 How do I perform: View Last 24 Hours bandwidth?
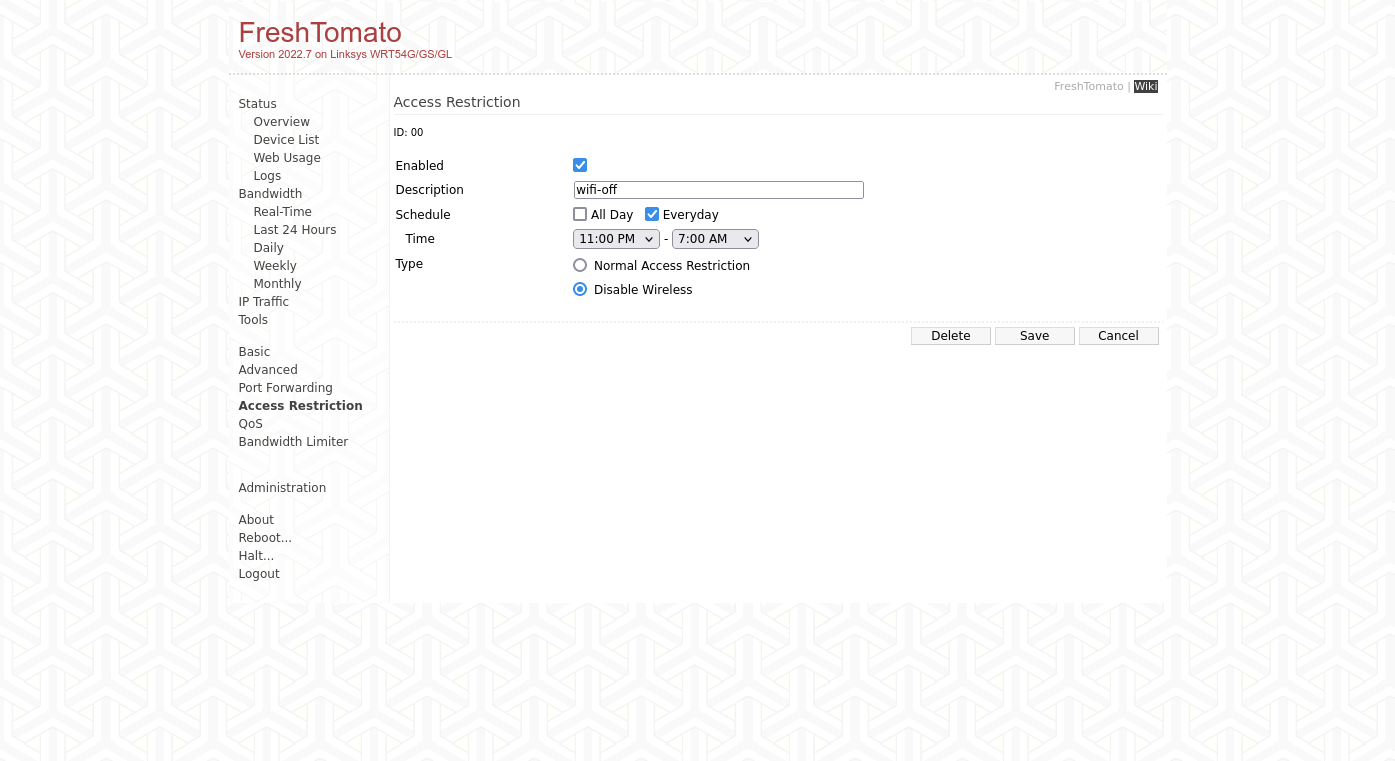[x=295, y=230]
